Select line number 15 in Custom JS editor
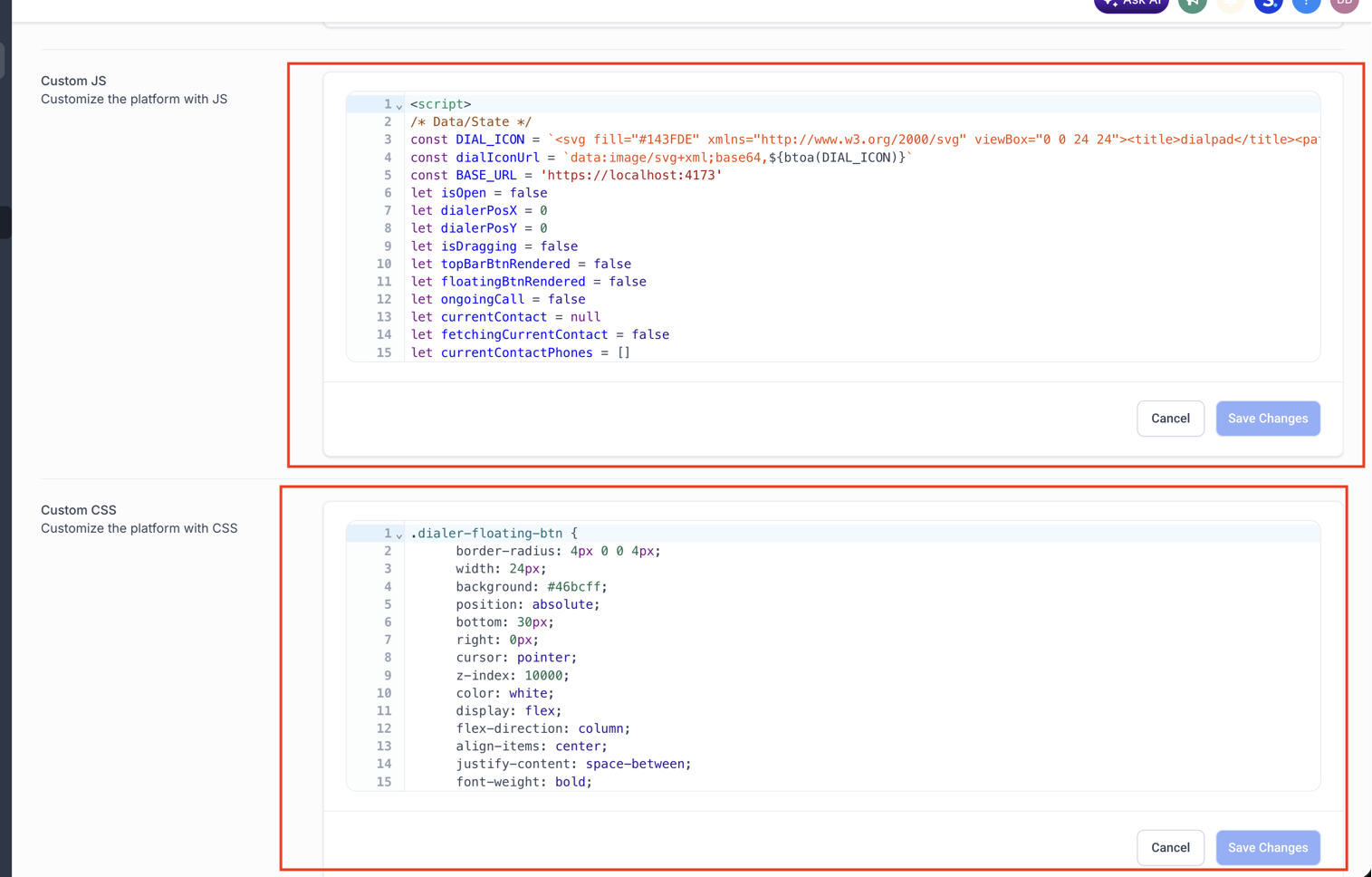The width and height of the screenshot is (1372, 877). pyautogui.click(x=384, y=352)
